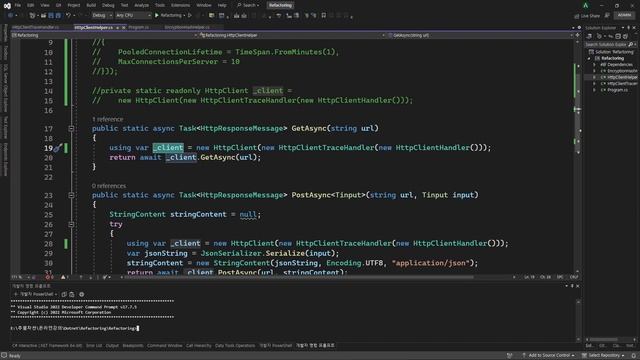The height and width of the screenshot is (360, 640).
Task: Open the terminal settings gear
Action: tap(82, 294)
